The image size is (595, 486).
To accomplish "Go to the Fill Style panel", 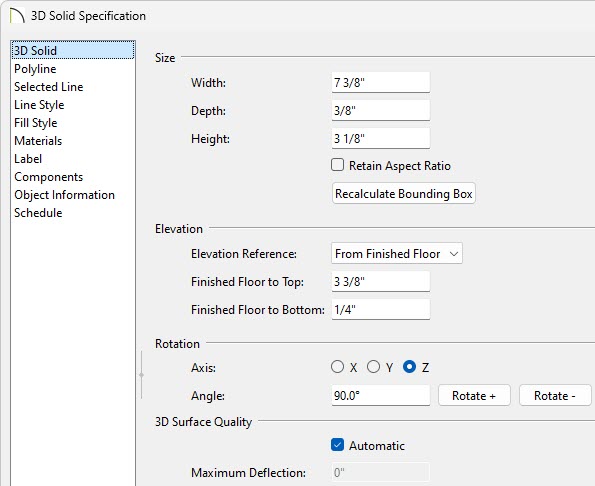I will (36, 123).
